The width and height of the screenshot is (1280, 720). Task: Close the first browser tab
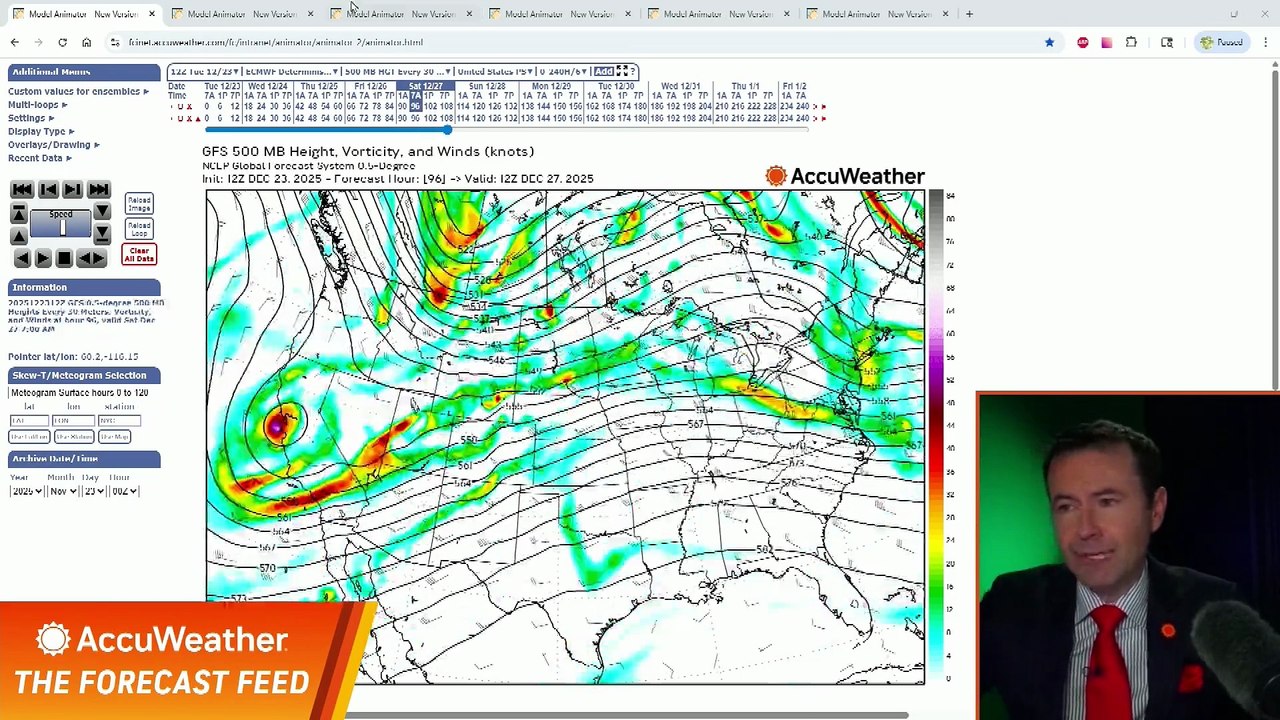click(151, 14)
